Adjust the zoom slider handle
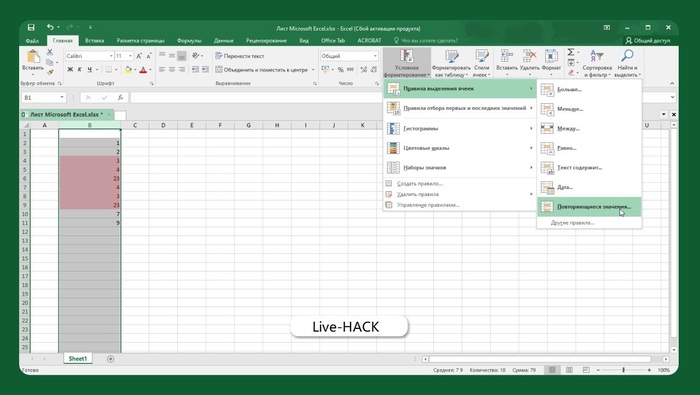 pos(624,370)
